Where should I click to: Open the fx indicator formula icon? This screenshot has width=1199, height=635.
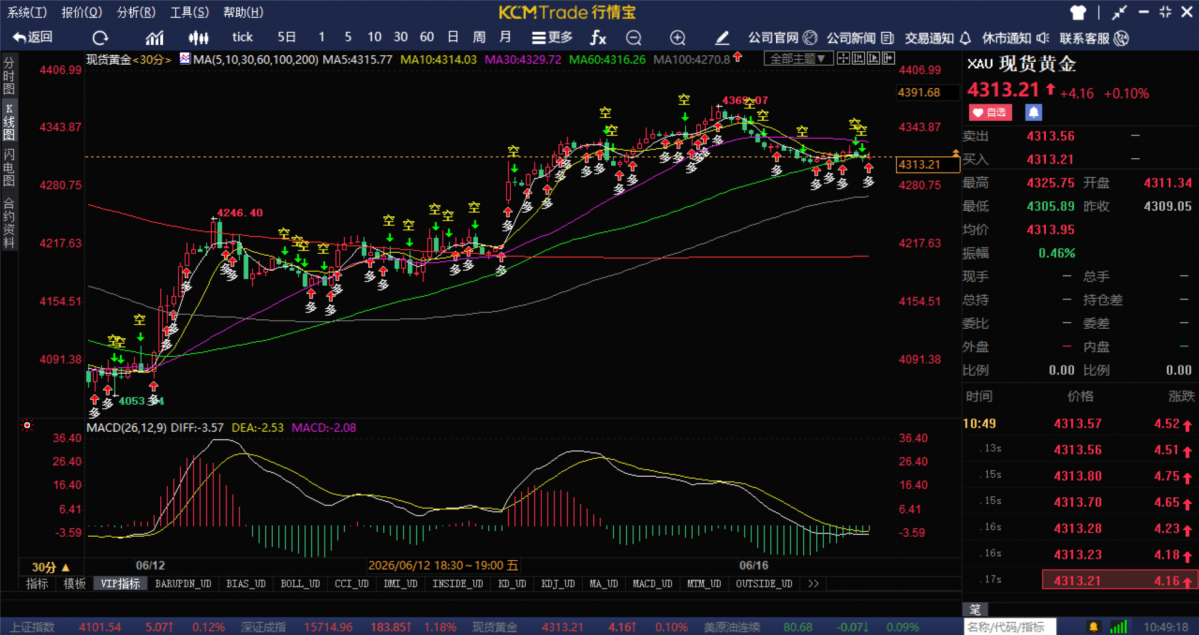[598, 37]
